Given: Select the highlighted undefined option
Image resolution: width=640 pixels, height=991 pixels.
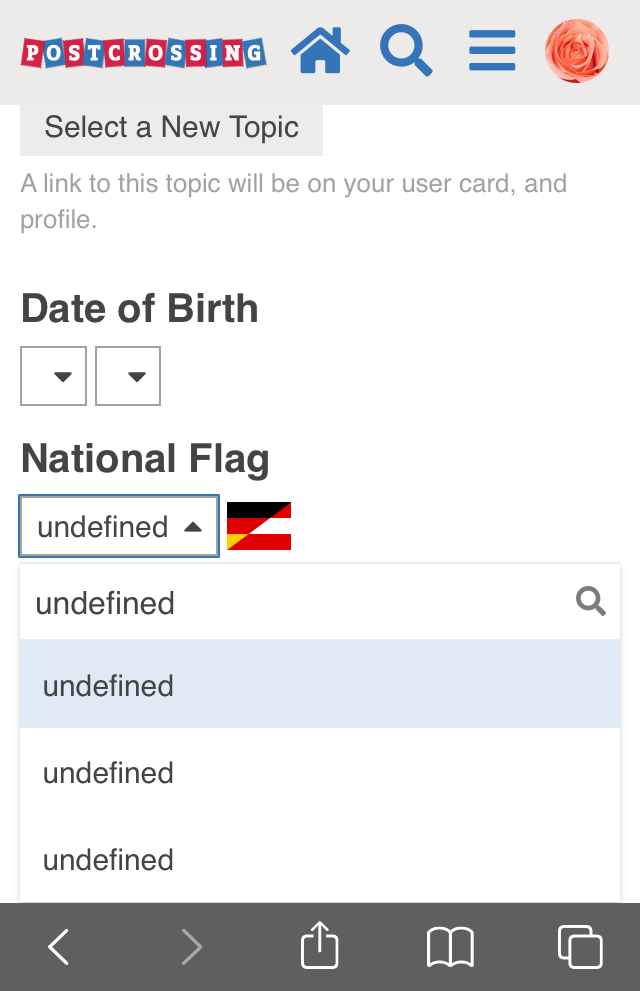Looking at the screenshot, I should [x=320, y=684].
